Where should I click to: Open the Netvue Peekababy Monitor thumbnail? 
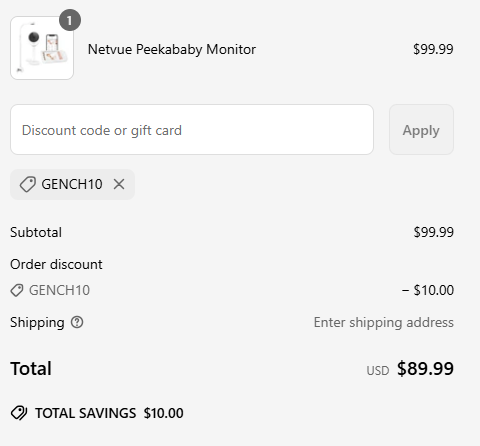click(x=42, y=48)
